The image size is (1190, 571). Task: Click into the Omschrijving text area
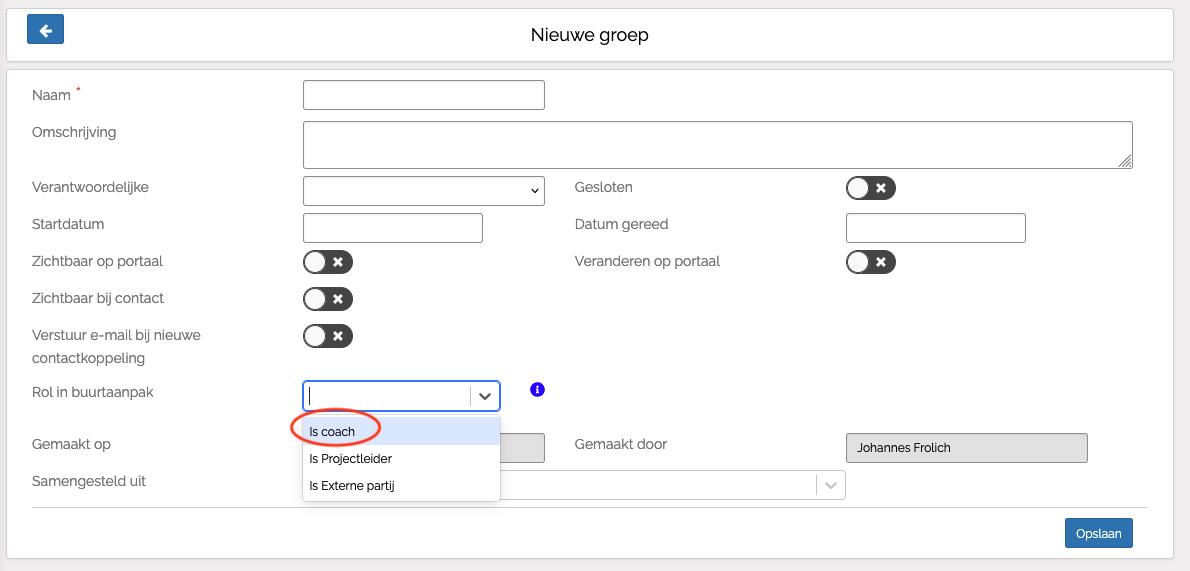pos(716,145)
